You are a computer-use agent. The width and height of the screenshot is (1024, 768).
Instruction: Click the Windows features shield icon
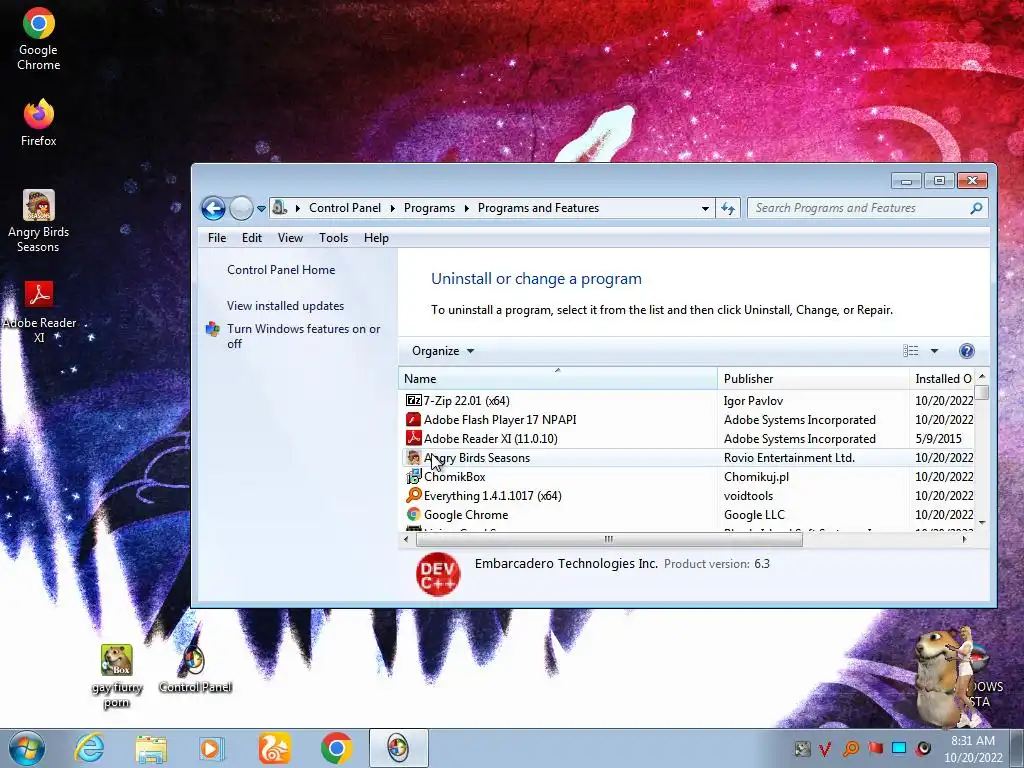(x=213, y=328)
